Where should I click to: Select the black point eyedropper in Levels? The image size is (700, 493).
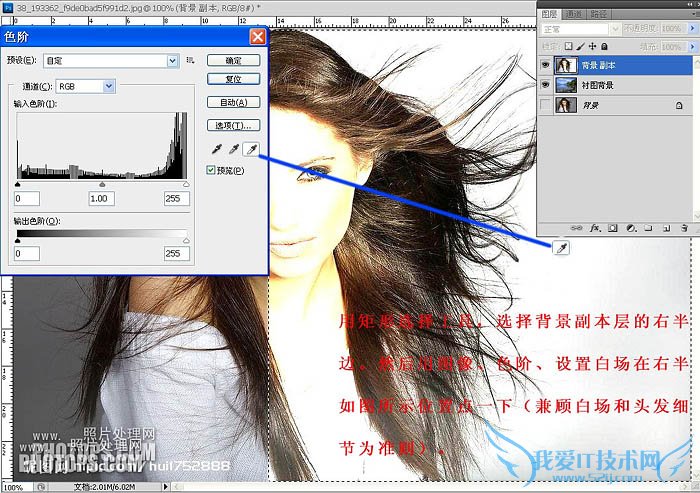tap(216, 149)
